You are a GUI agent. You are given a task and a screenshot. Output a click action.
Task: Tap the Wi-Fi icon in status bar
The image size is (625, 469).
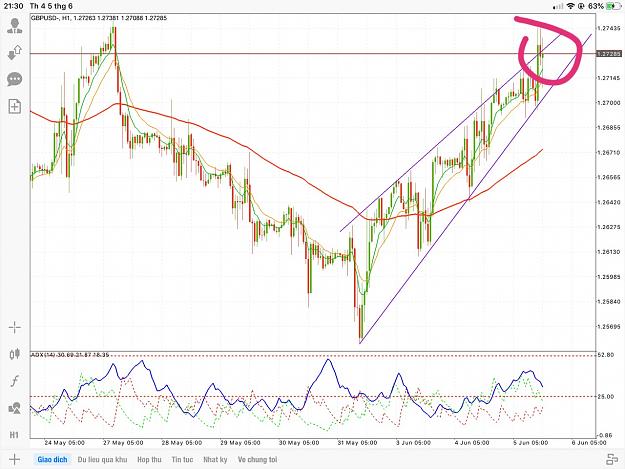pos(571,6)
